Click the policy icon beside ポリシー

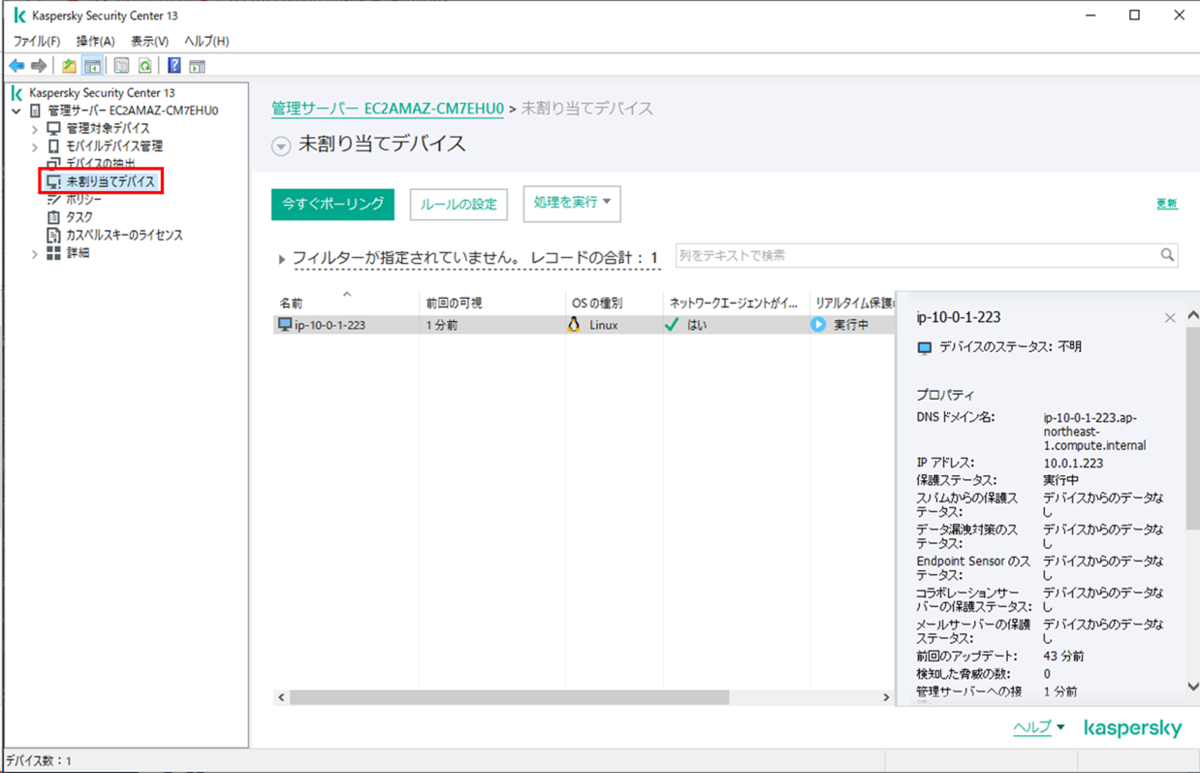point(54,200)
